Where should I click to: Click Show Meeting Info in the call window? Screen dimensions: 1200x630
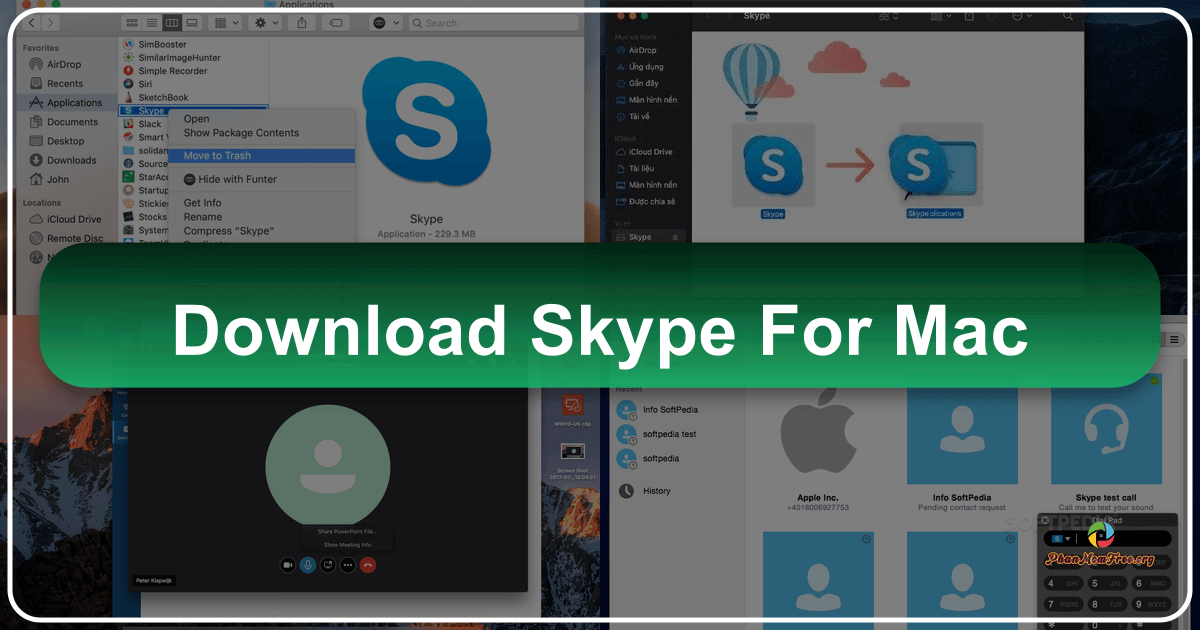(x=346, y=545)
